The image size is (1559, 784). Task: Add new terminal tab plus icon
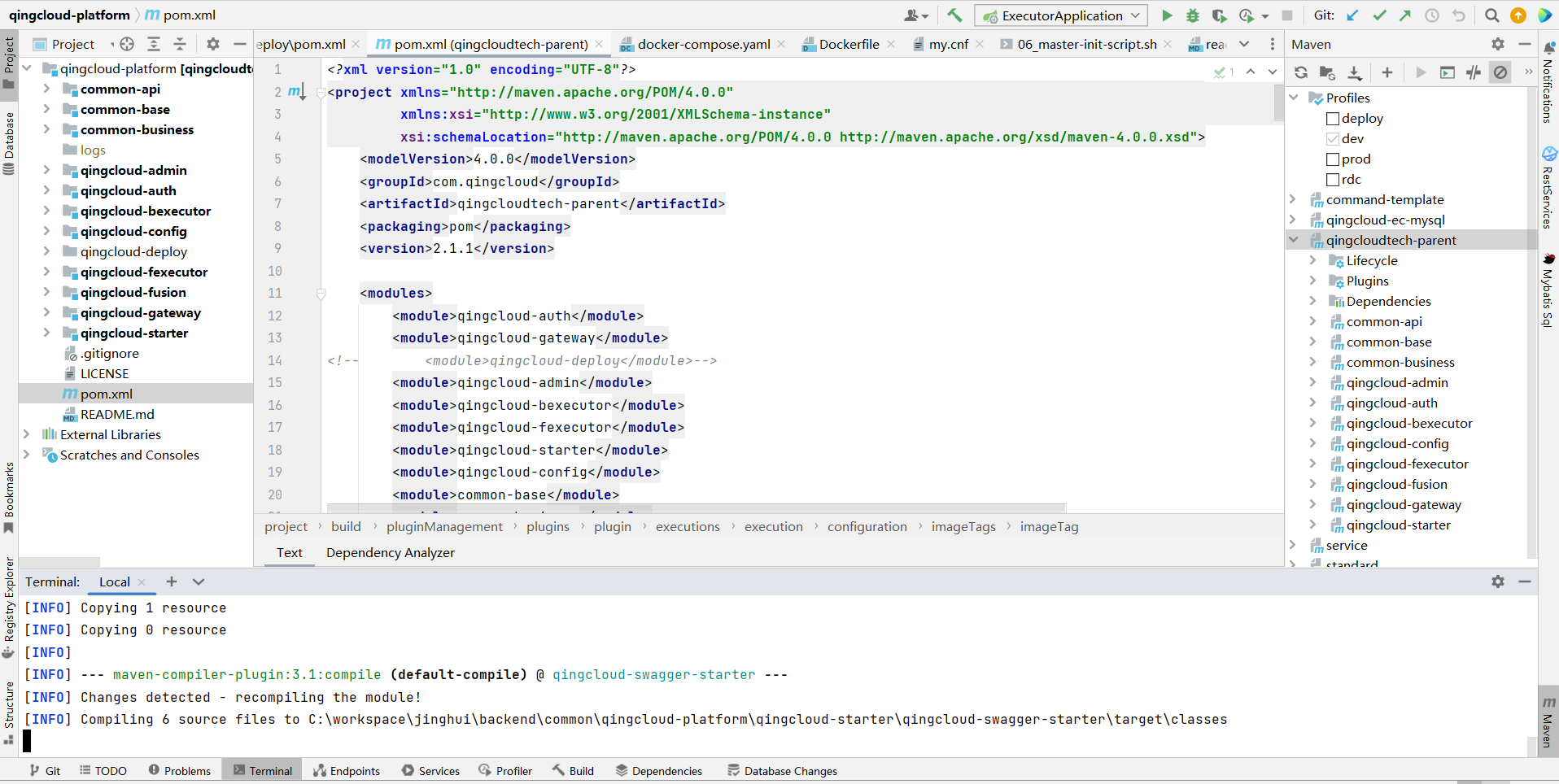(x=171, y=581)
